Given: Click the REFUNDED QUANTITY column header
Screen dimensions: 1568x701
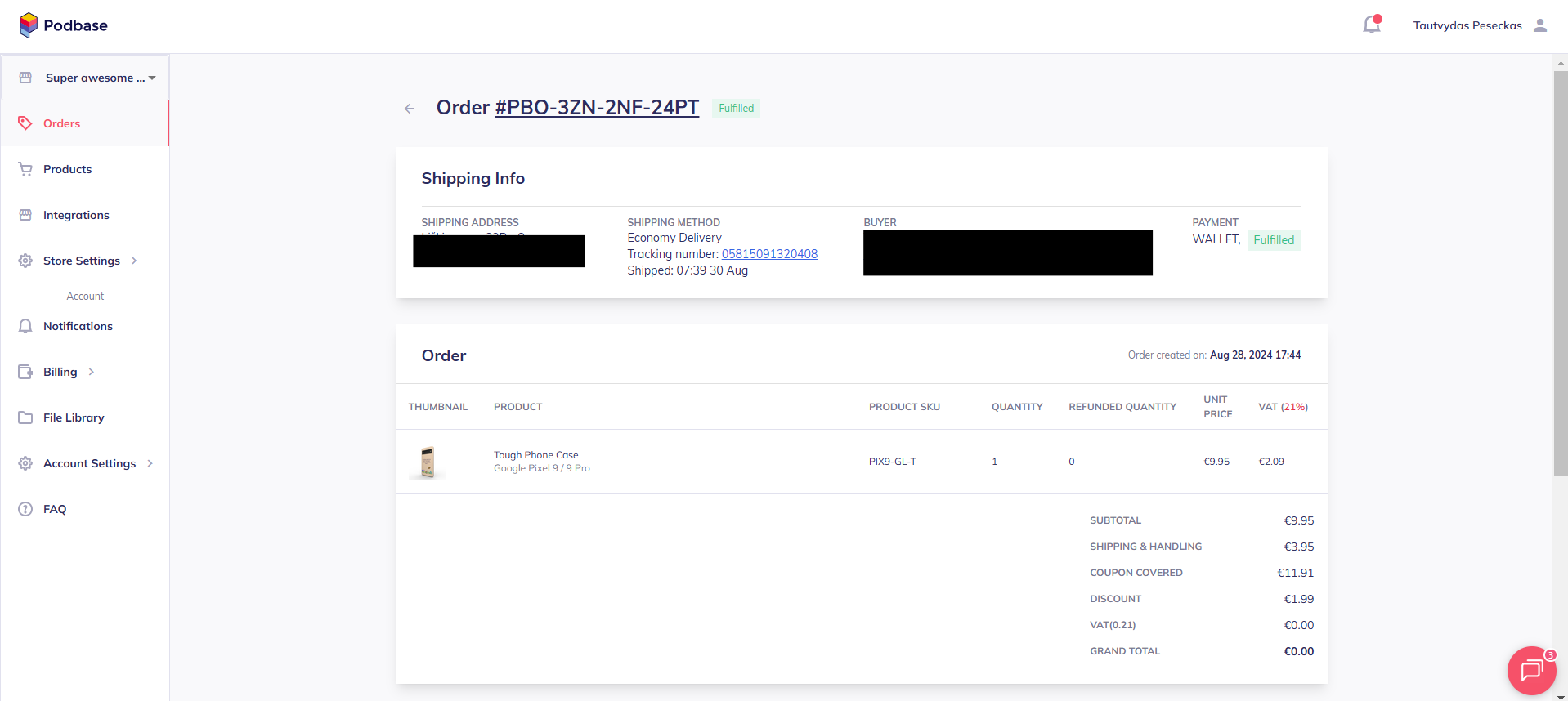Looking at the screenshot, I should point(1122,407).
